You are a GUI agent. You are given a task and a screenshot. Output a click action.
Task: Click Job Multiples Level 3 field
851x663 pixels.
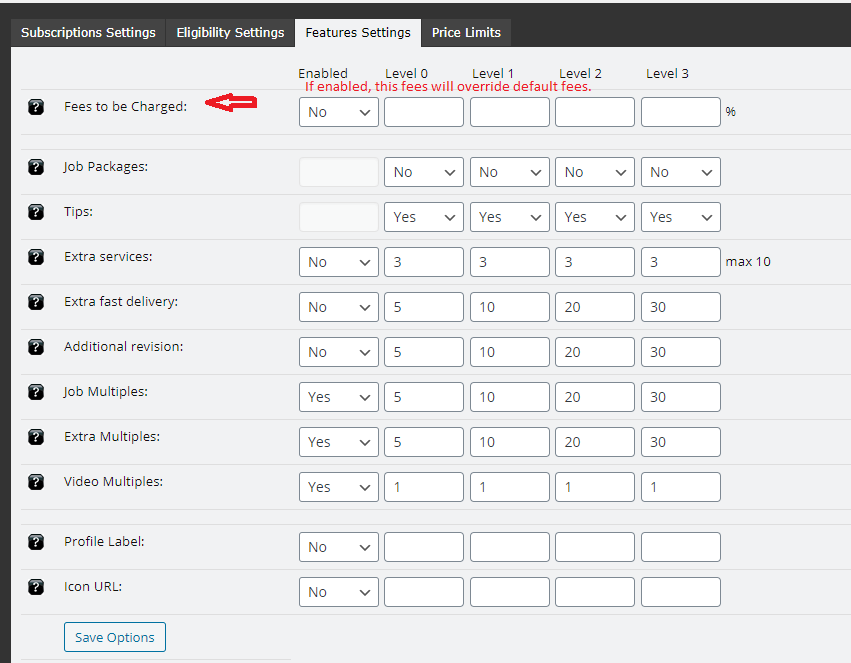tap(681, 398)
